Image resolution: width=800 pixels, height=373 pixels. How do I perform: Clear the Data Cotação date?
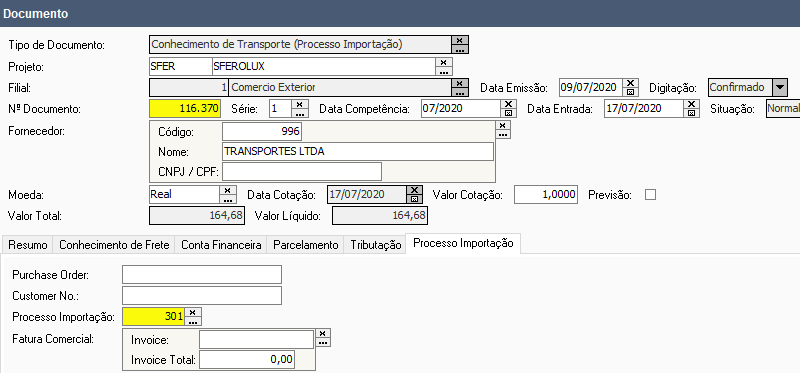(414, 190)
